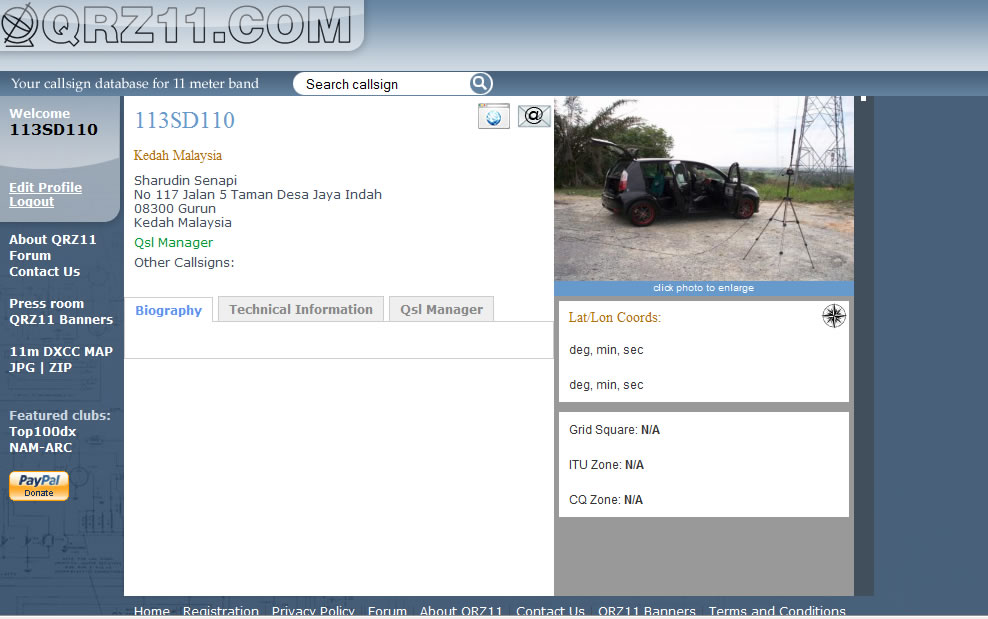Click the QRZ11.COM globe logo
This screenshot has height=619, width=988.
pyautogui.click(x=19, y=25)
